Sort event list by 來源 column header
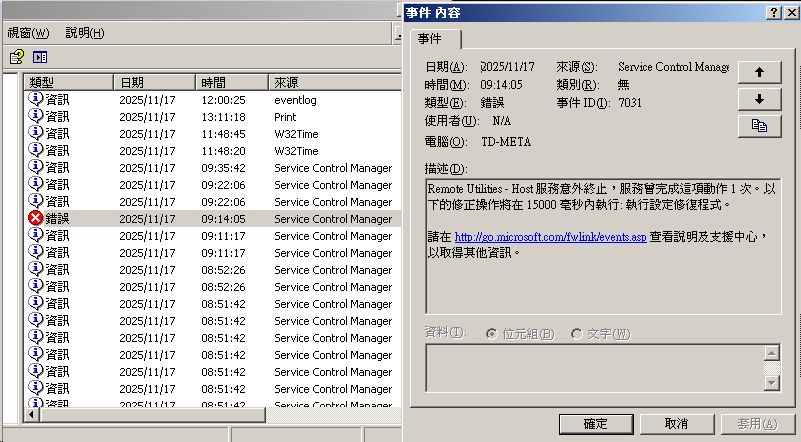Image resolution: width=801 pixels, height=442 pixels. (x=335, y=82)
